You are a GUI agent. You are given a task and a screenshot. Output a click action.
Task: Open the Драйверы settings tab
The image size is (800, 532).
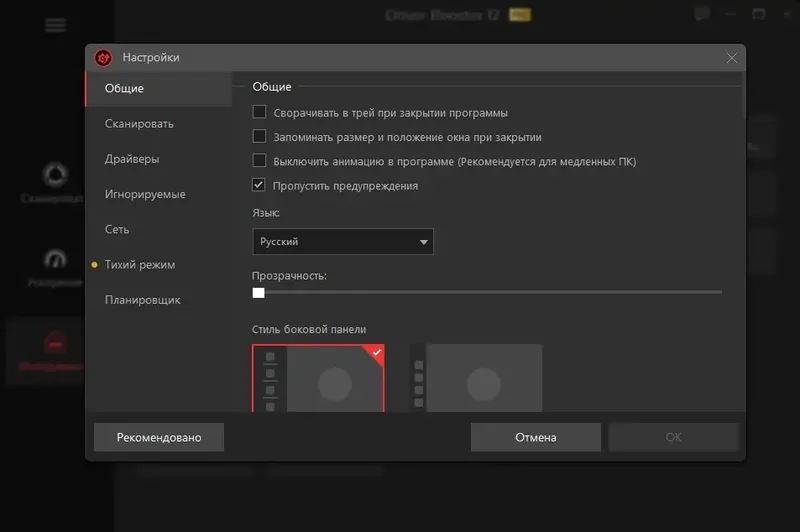[x=159, y=159]
